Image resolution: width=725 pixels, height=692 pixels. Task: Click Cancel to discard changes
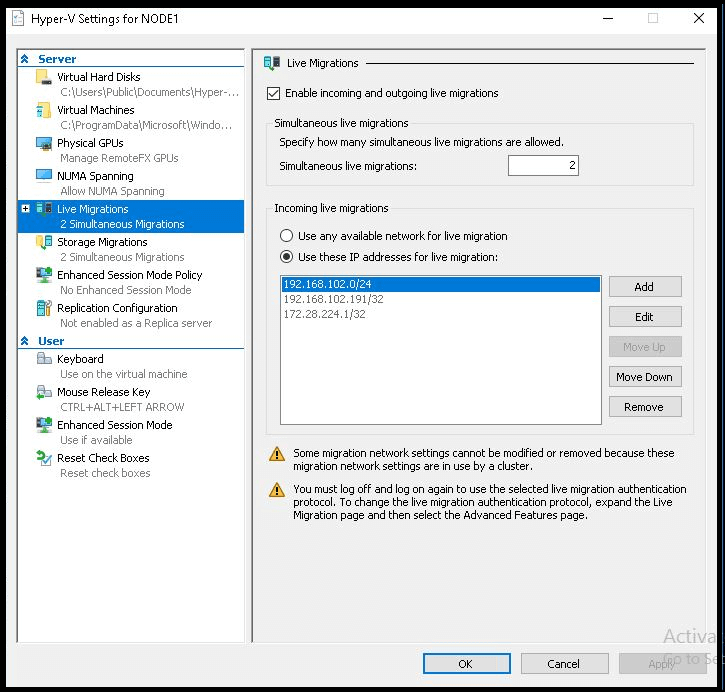[564, 664]
